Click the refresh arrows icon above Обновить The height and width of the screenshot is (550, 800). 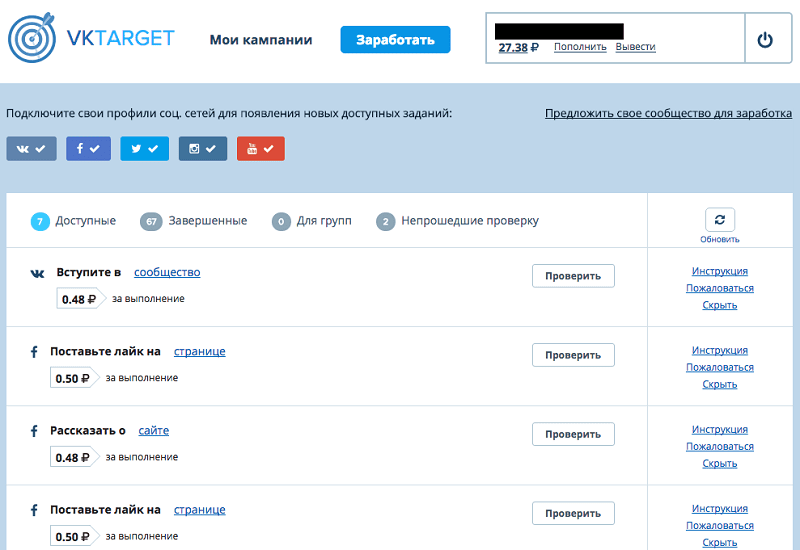(x=720, y=220)
